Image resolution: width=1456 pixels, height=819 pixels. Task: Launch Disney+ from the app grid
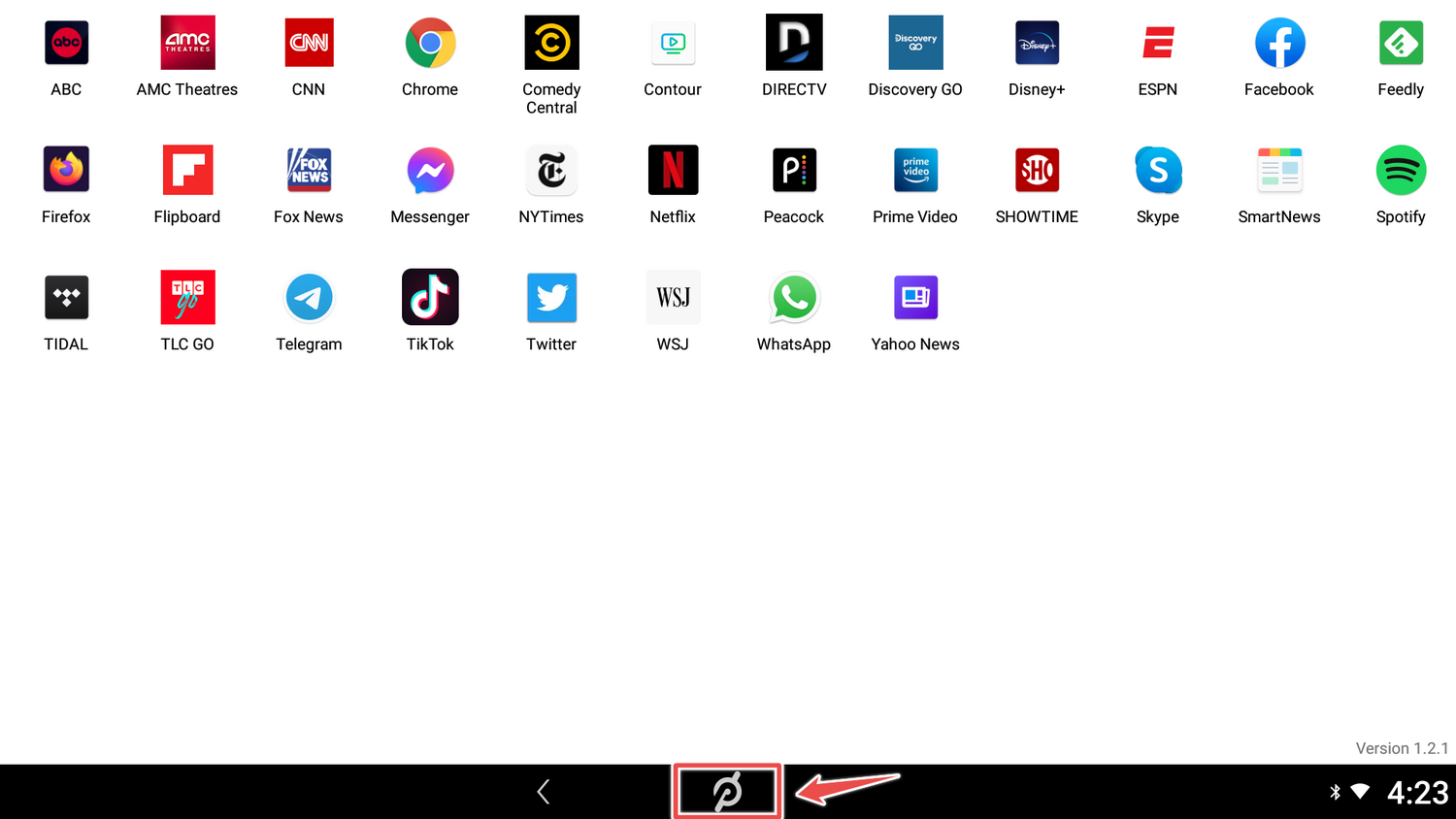[x=1037, y=44]
